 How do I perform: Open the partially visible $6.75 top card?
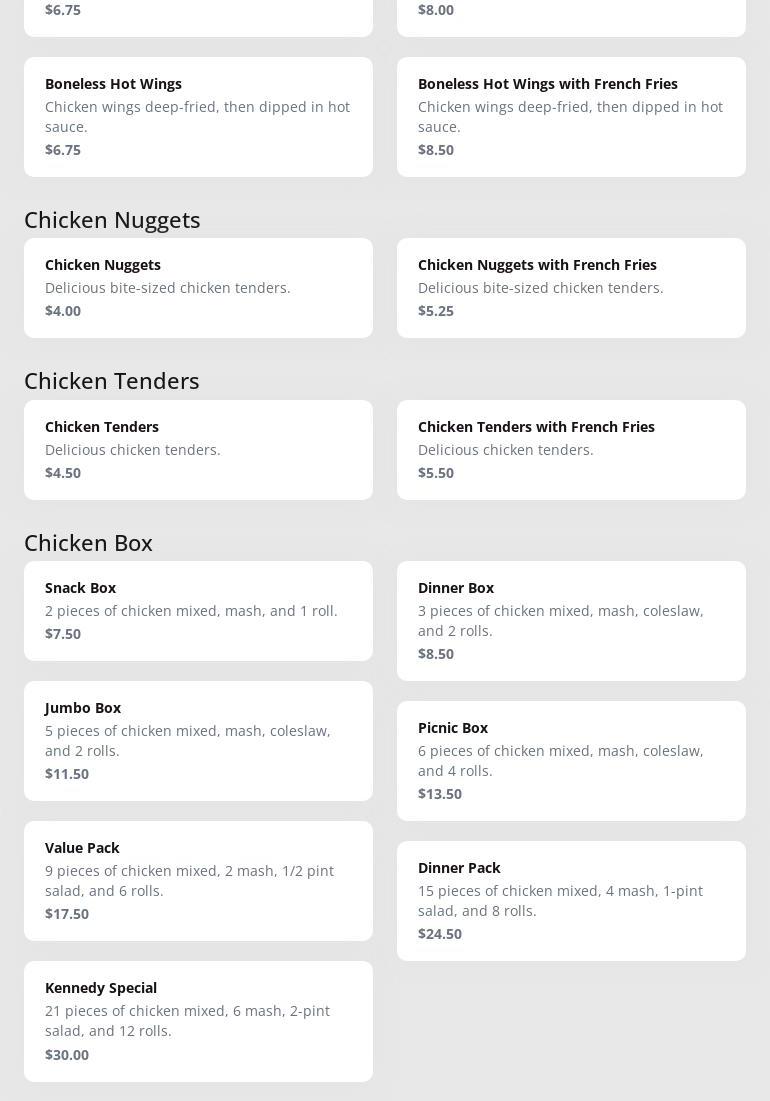point(198,18)
